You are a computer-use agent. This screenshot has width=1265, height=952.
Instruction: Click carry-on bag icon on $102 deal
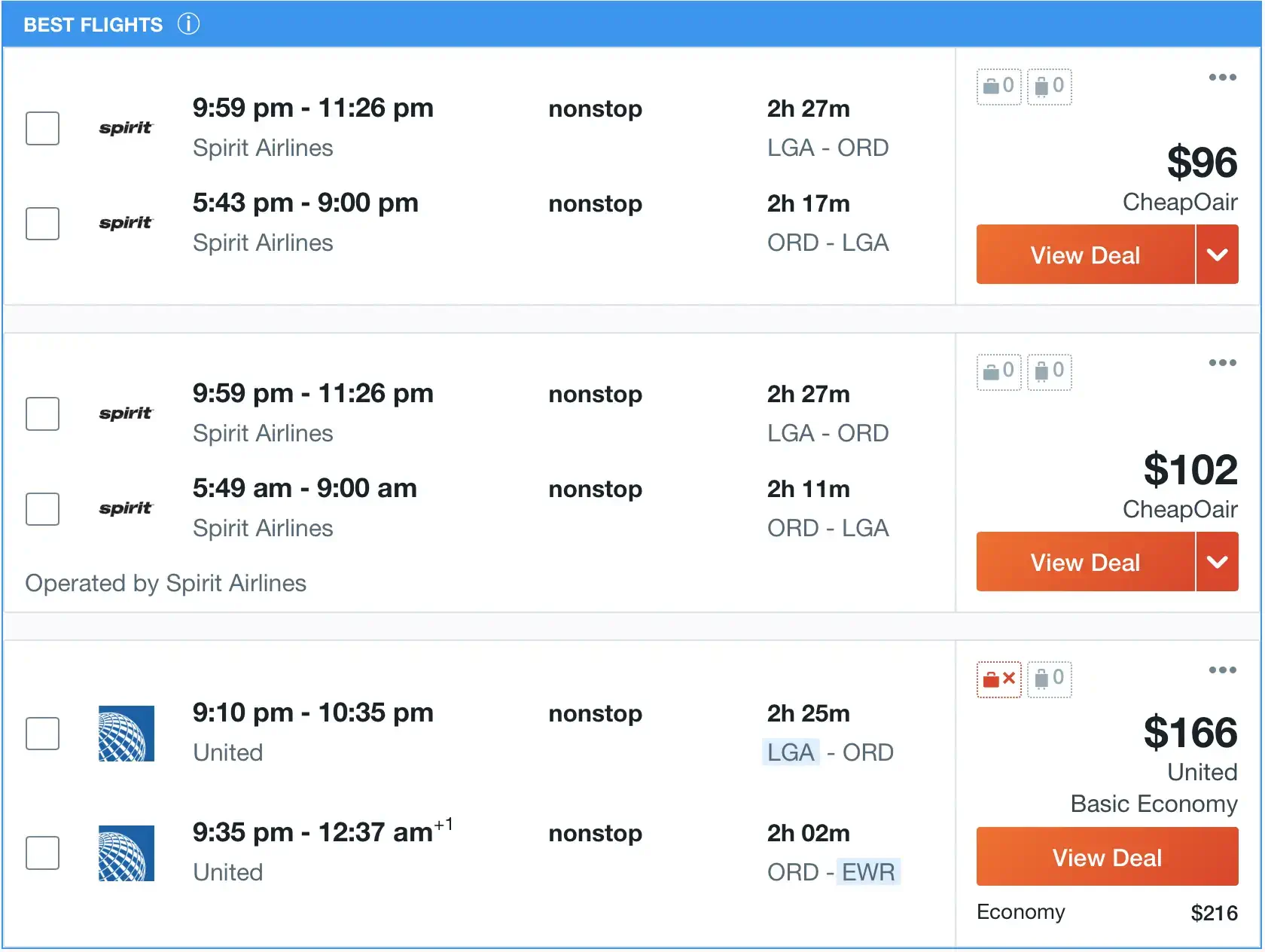[x=998, y=371]
